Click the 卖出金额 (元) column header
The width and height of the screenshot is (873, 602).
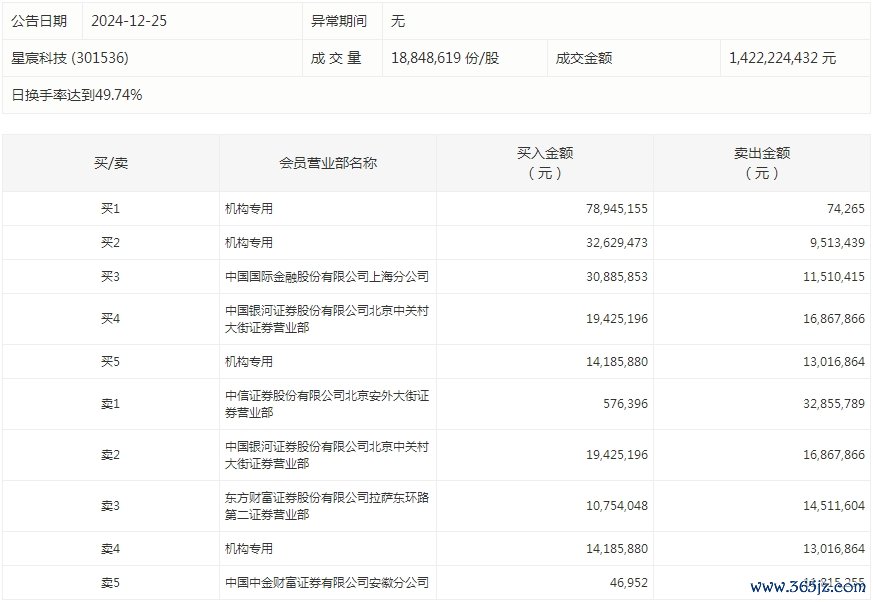(762, 163)
